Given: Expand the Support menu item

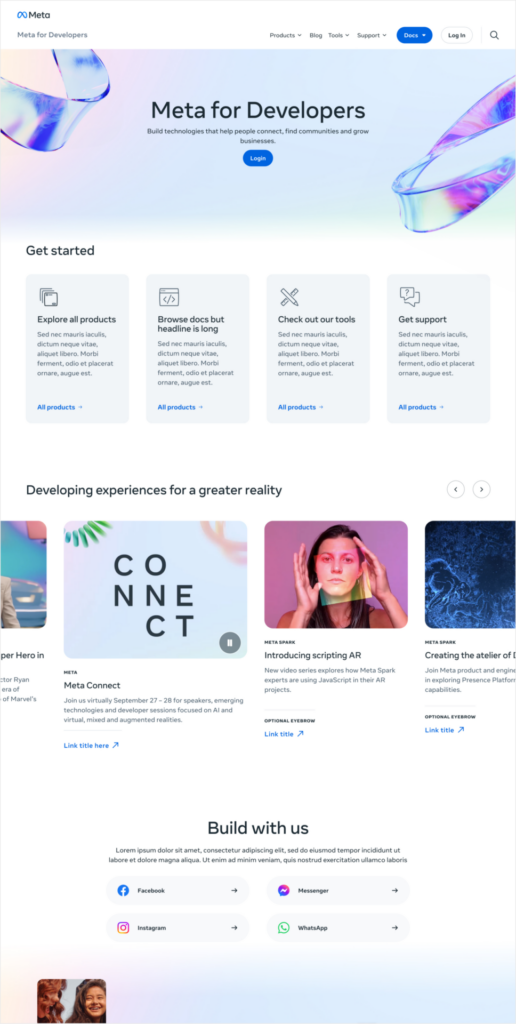Looking at the screenshot, I should [x=372, y=35].
